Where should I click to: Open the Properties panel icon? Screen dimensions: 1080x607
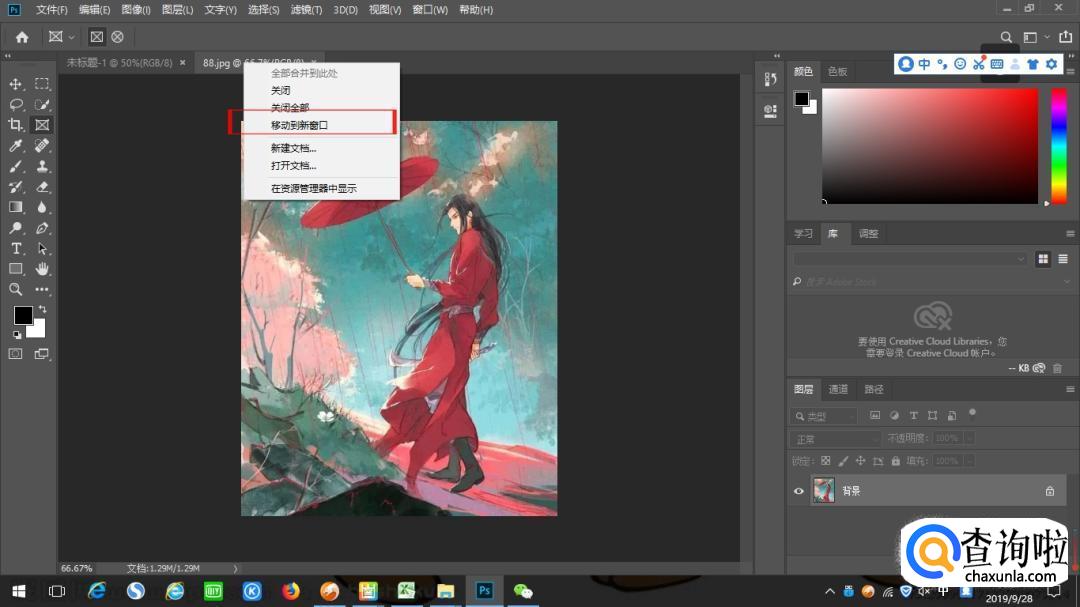click(771, 110)
